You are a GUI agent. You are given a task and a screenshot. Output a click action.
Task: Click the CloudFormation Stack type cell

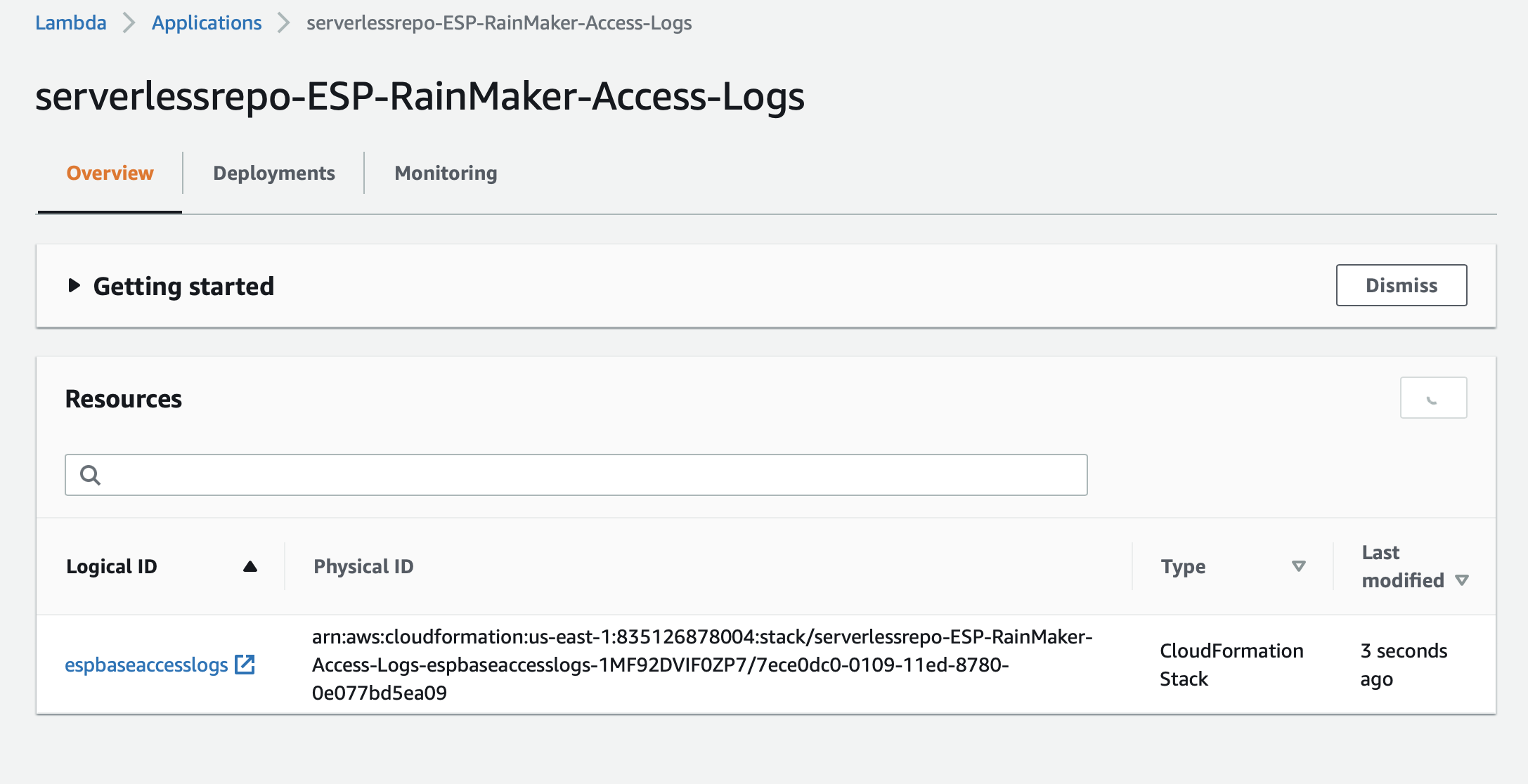tap(1231, 665)
